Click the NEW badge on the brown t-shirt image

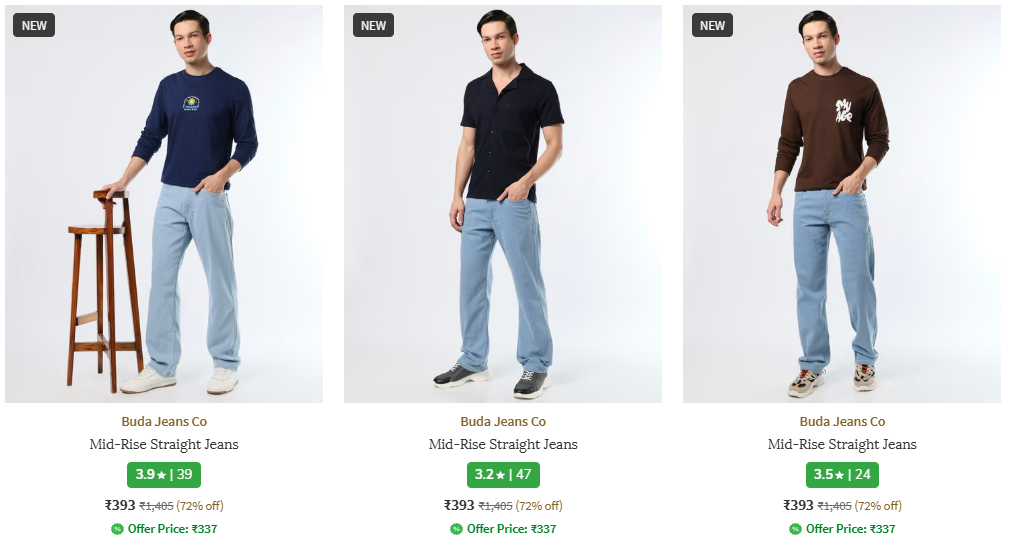point(712,25)
